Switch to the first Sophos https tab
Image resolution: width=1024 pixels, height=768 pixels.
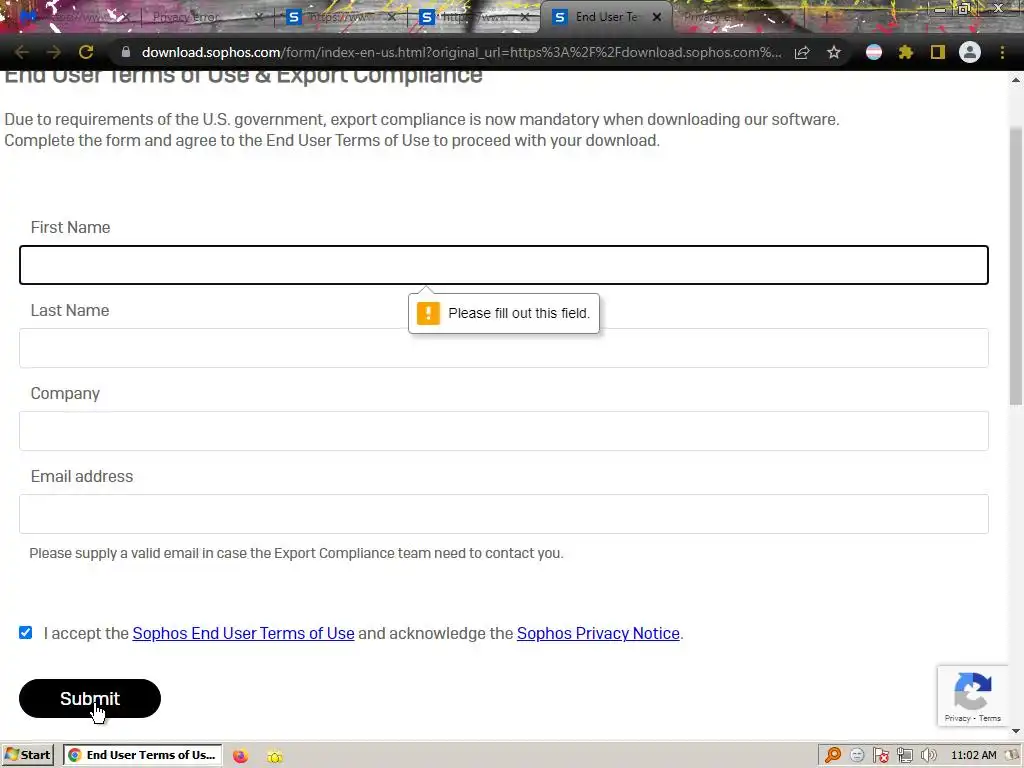[x=342, y=17]
